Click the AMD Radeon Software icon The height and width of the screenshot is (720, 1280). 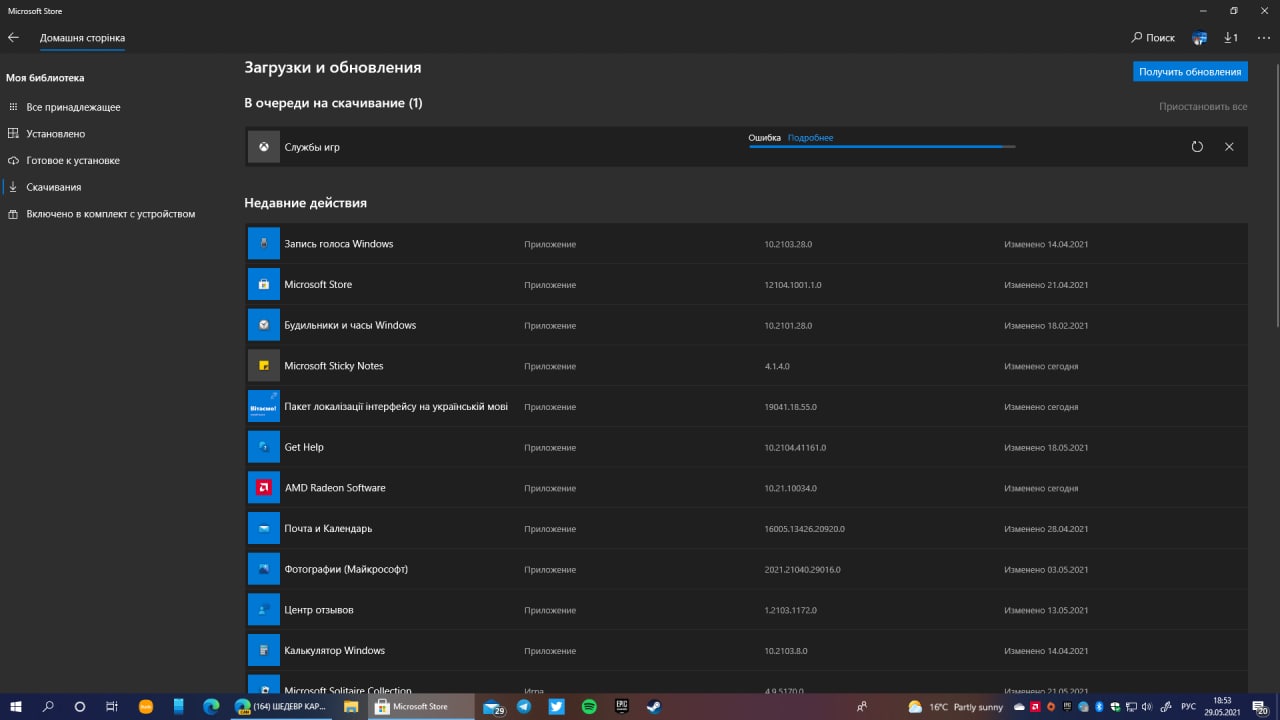point(263,488)
